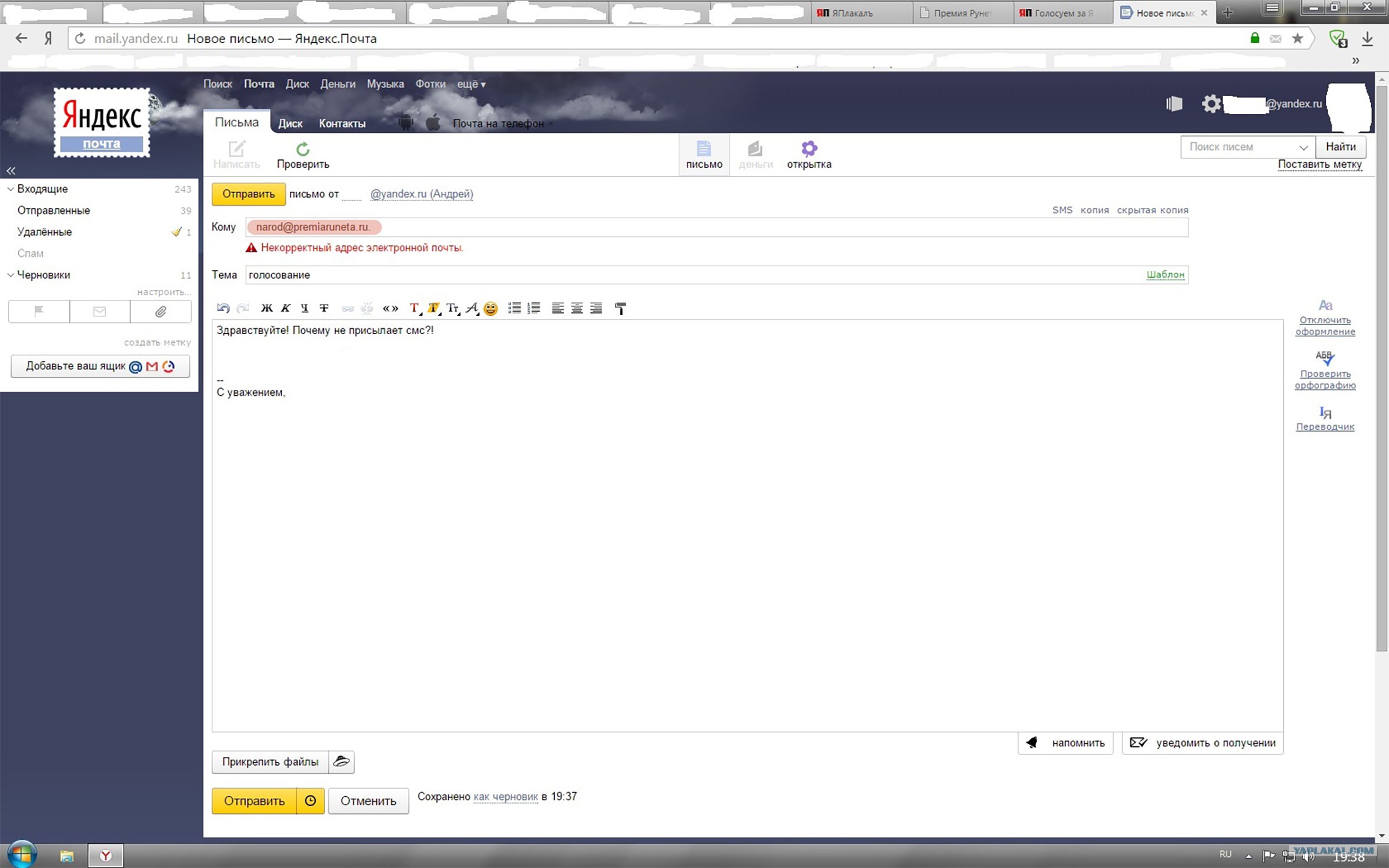Viewport: 1389px width, 868px height.
Task: Open the font size menu (Tт)
Action: [453, 308]
